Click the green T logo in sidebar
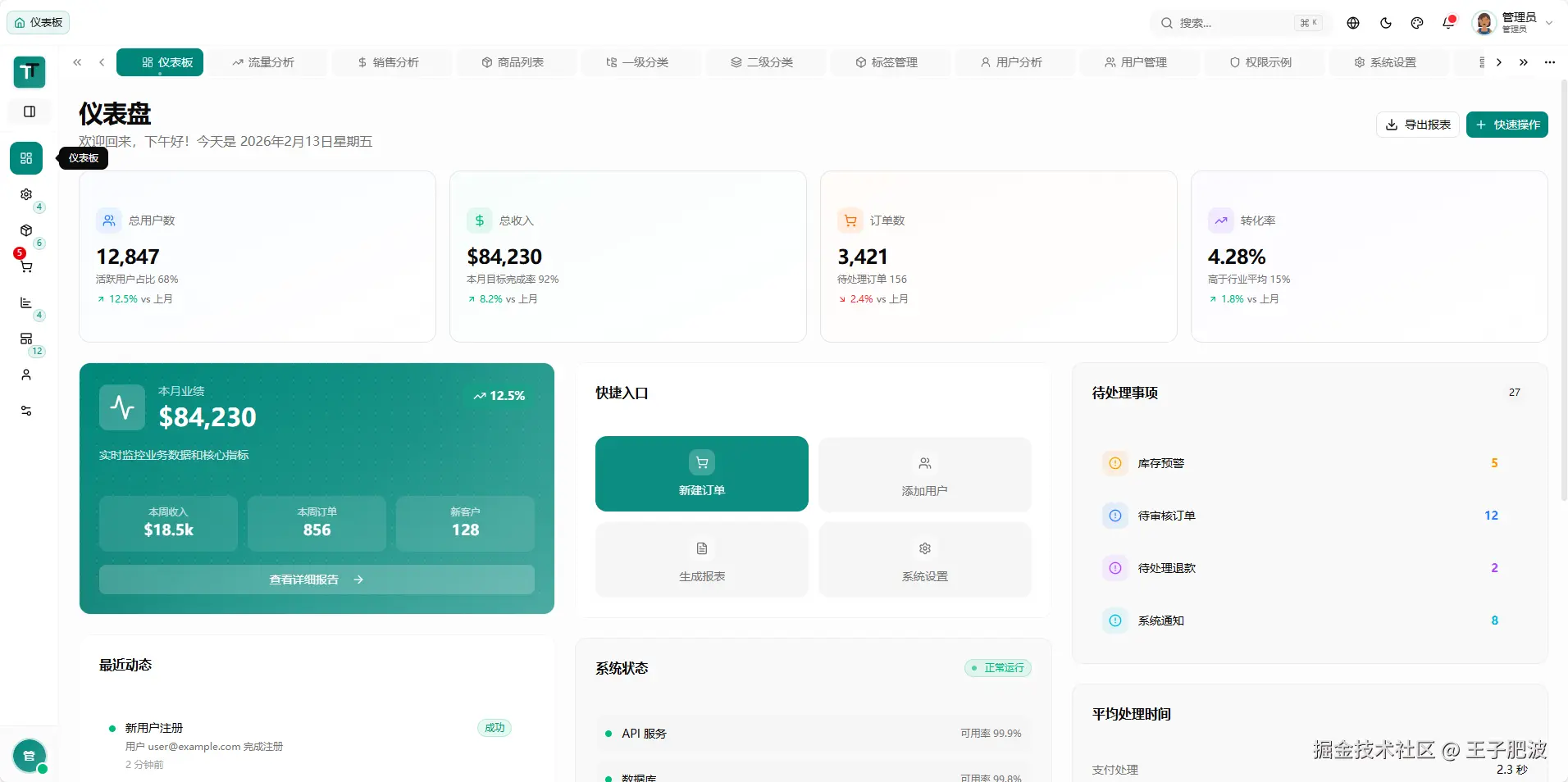1568x782 pixels. (x=30, y=72)
